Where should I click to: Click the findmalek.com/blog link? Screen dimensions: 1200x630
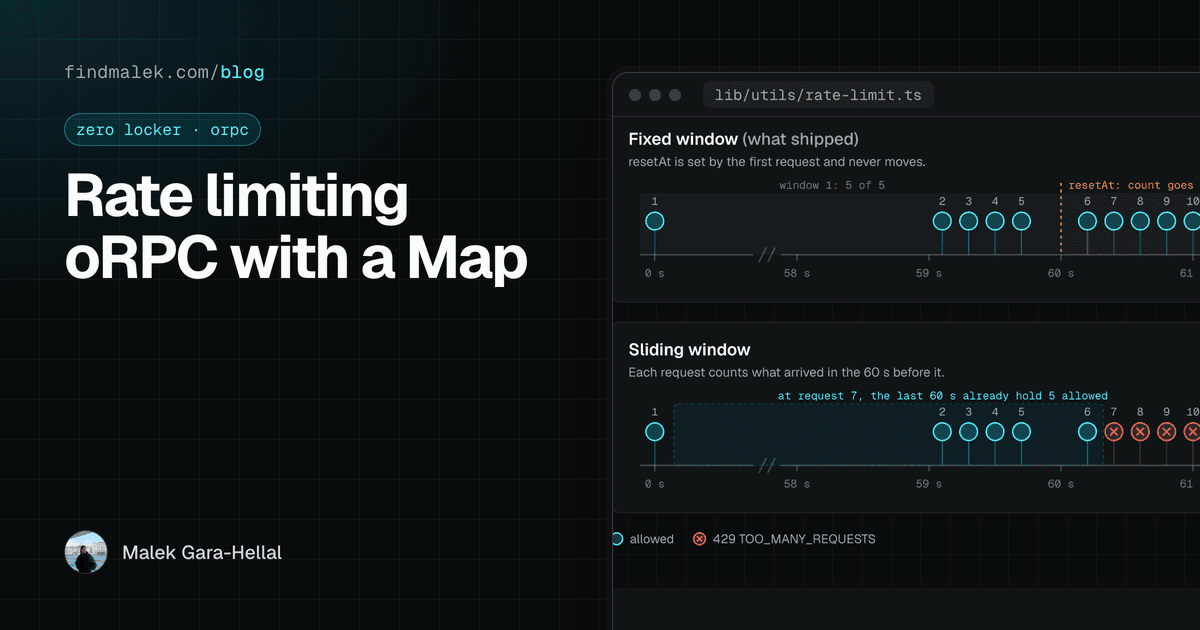(164, 72)
